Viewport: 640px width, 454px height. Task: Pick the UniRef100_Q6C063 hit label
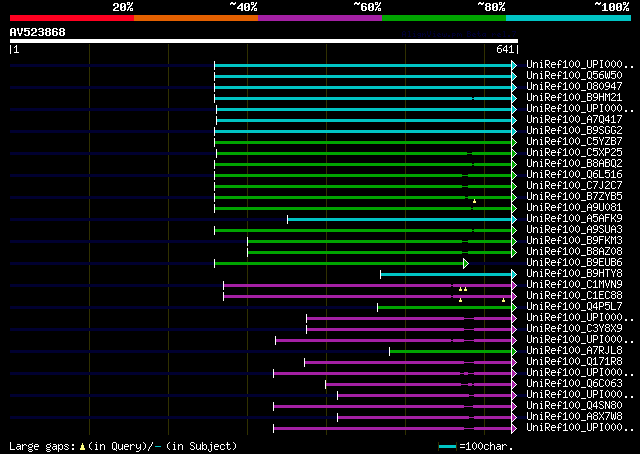tap(574, 384)
